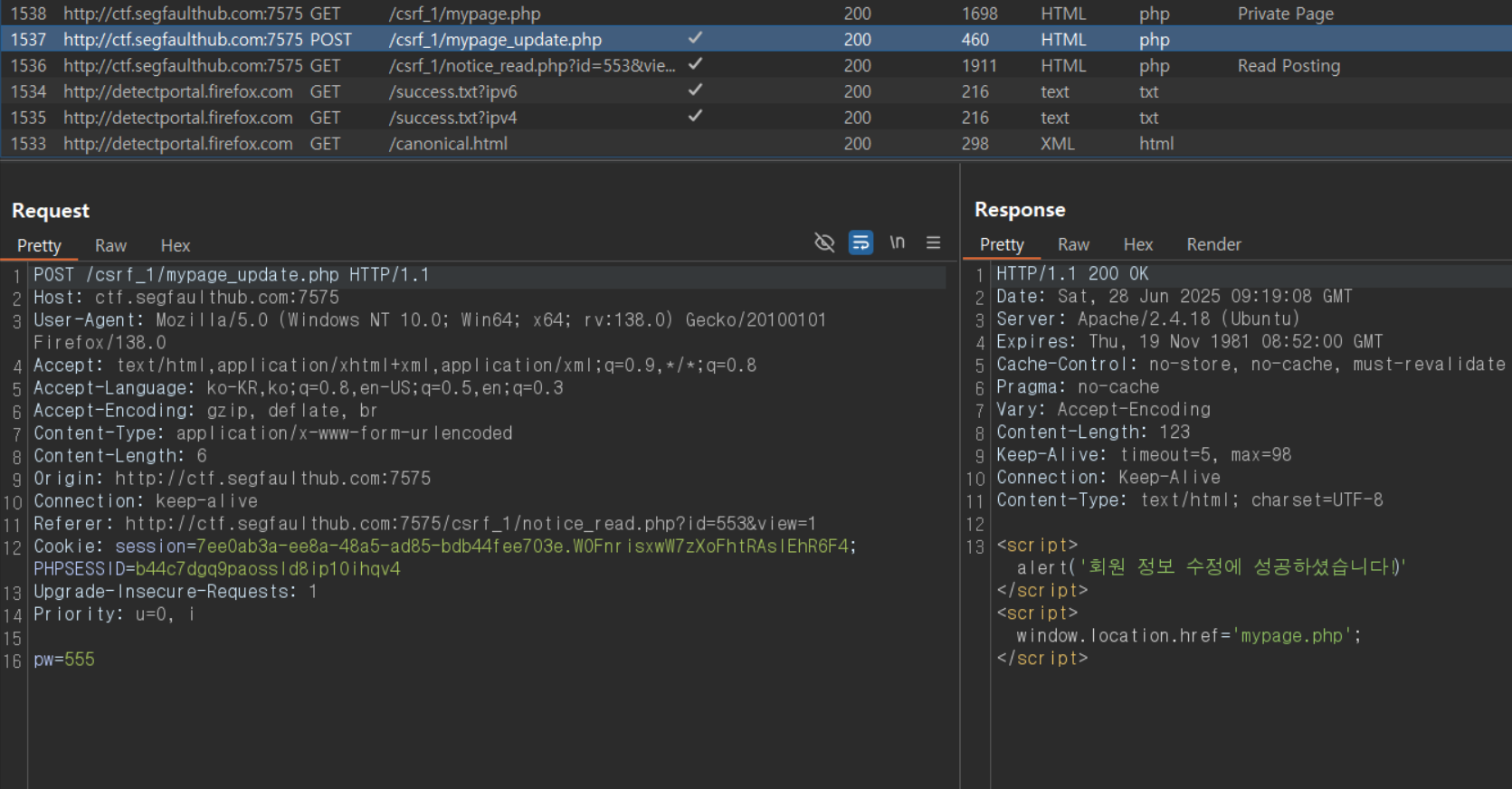
Task: Select history row 1535 success.txt?ipv4
Action: point(756,118)
